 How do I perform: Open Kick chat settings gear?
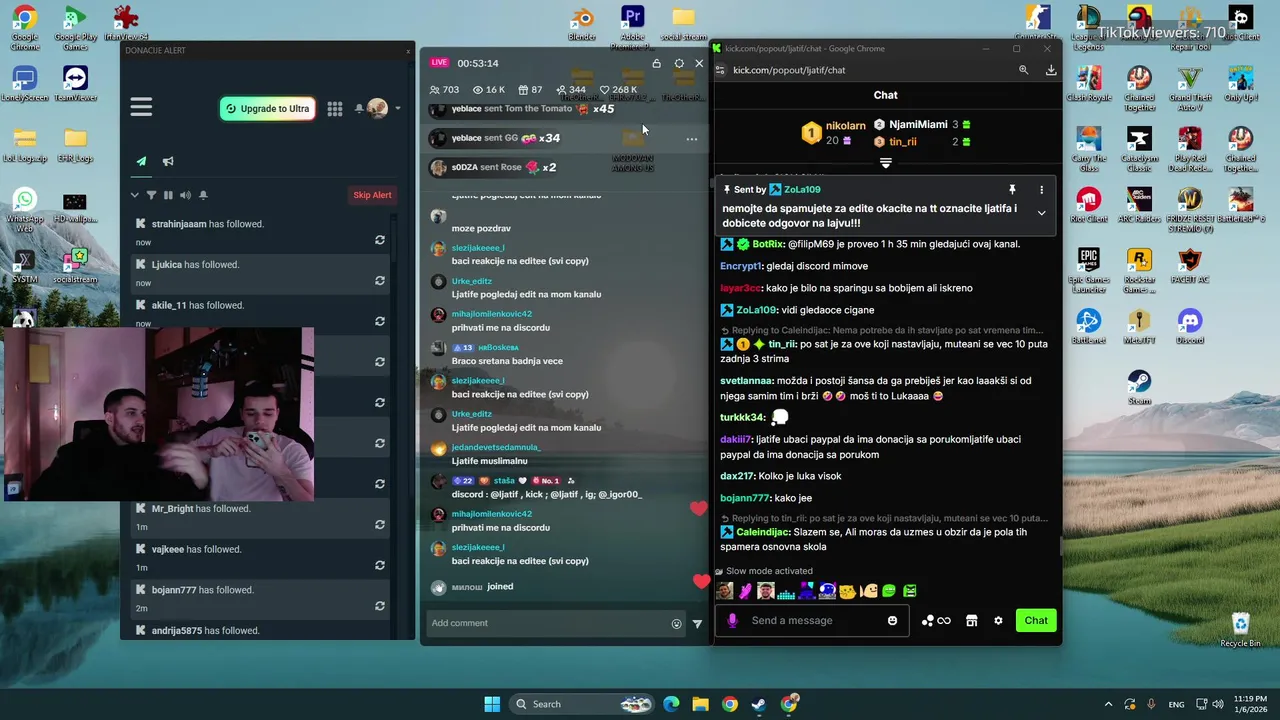[x=998, y=620]
